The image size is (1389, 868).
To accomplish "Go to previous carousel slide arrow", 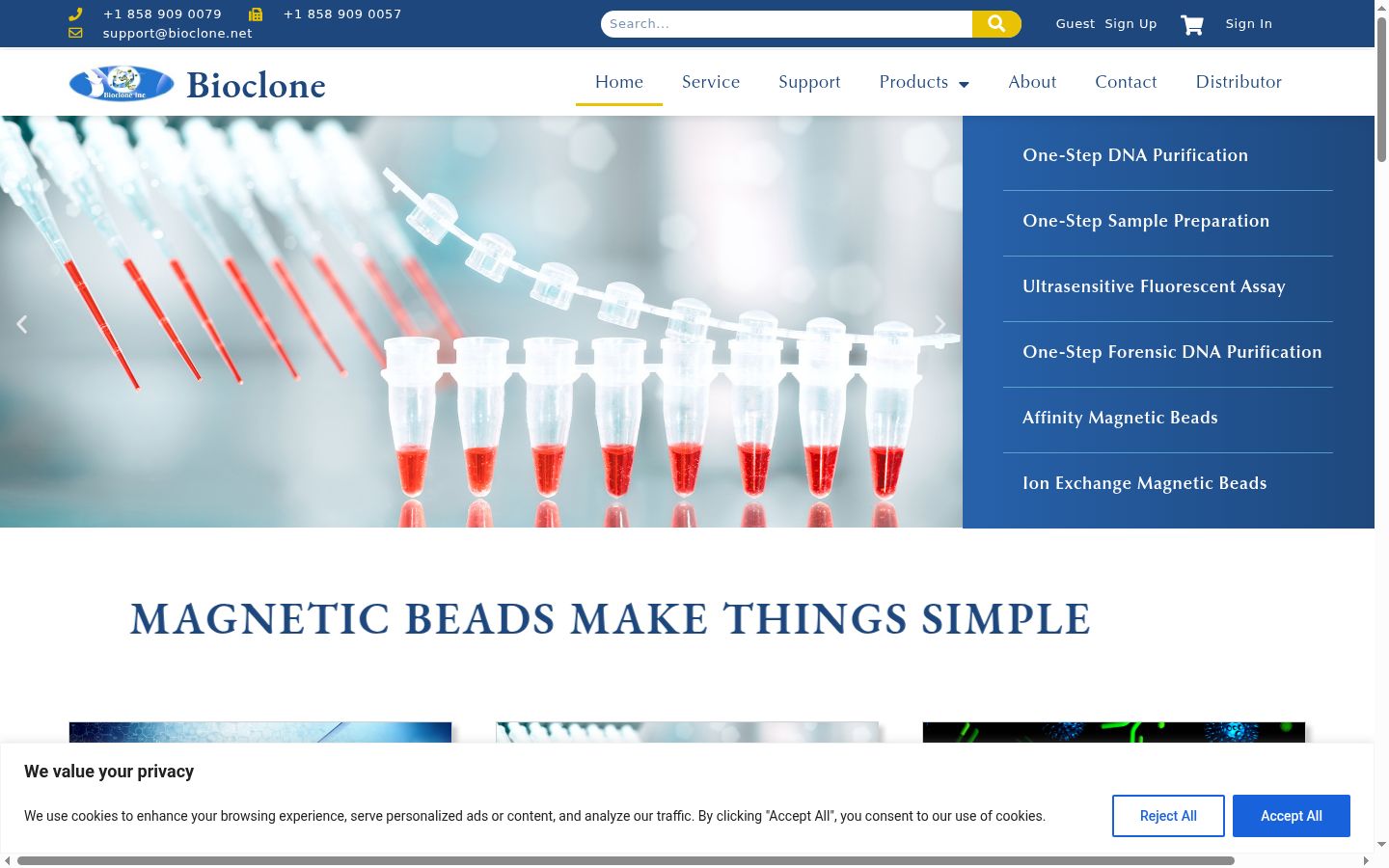I will coord(22,324).
